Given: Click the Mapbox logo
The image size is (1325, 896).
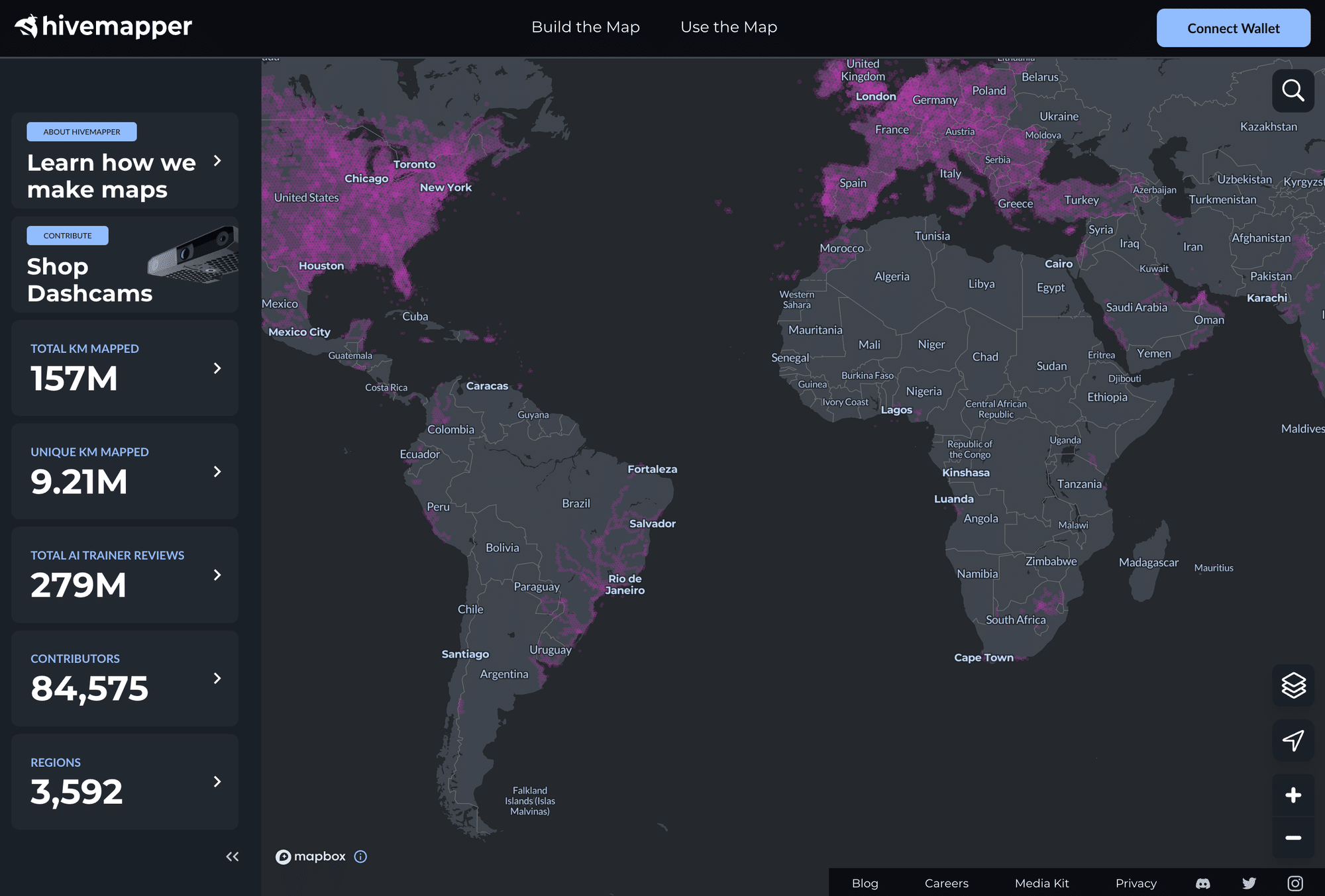Looking at the screenshot, I should click(x=311, y=856).
